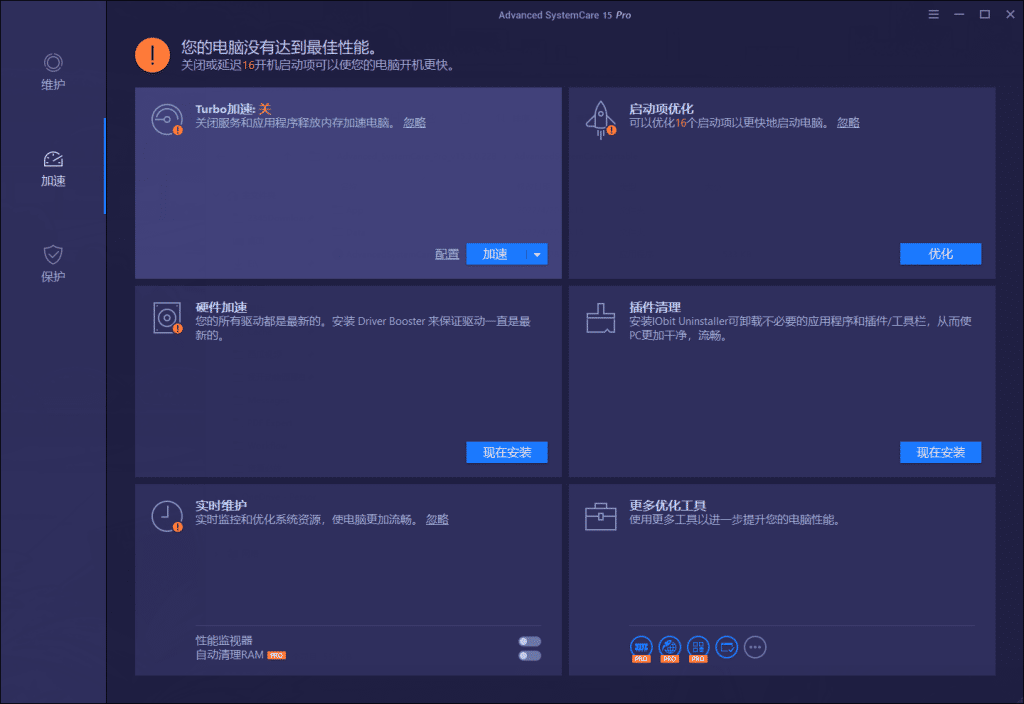Minimize the Advanced SystemCare window
1024x704 pixels.
point(959,14)
